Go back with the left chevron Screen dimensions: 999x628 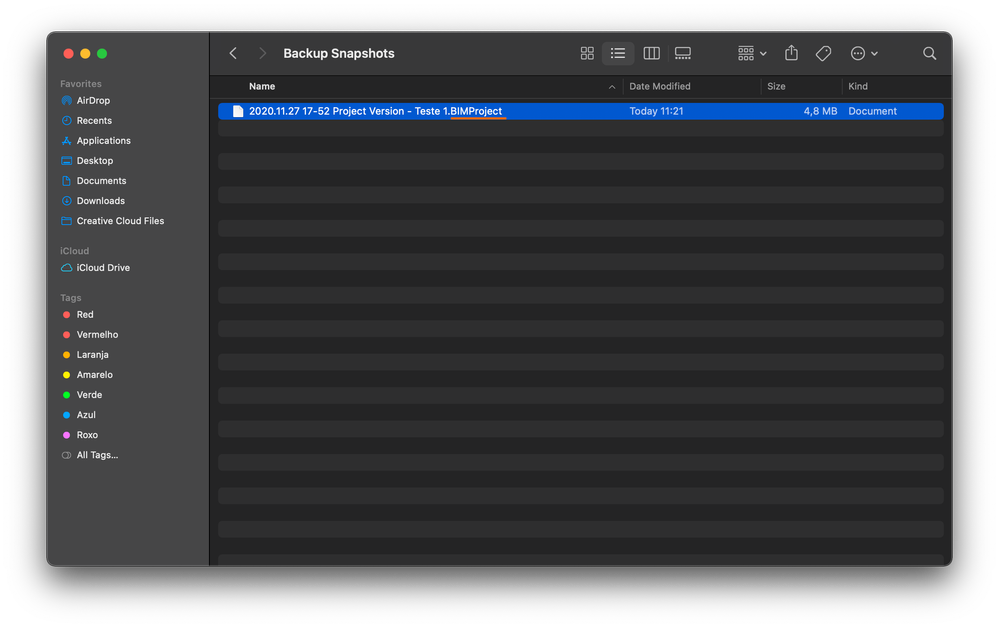pyautogui.click(x=233, y=54)
